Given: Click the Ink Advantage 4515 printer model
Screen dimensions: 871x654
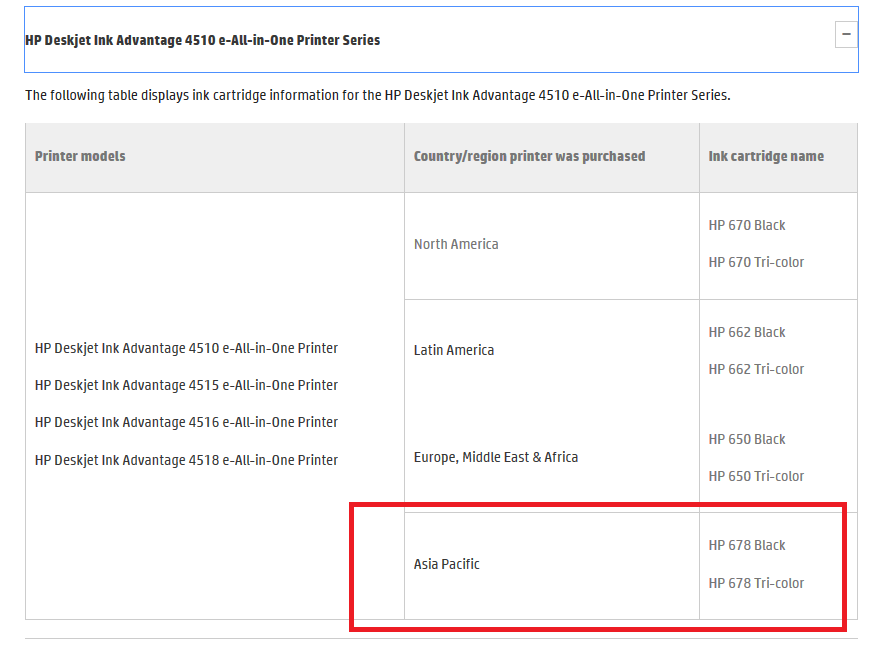Looking at the screenshot, I should [x=186, y=385].
